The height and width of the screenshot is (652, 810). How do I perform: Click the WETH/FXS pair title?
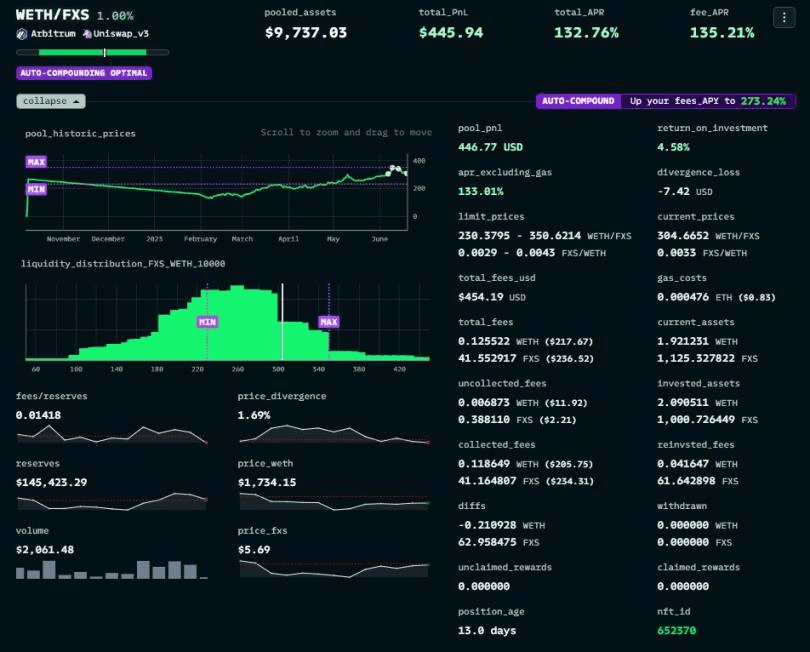coord(53,15)
